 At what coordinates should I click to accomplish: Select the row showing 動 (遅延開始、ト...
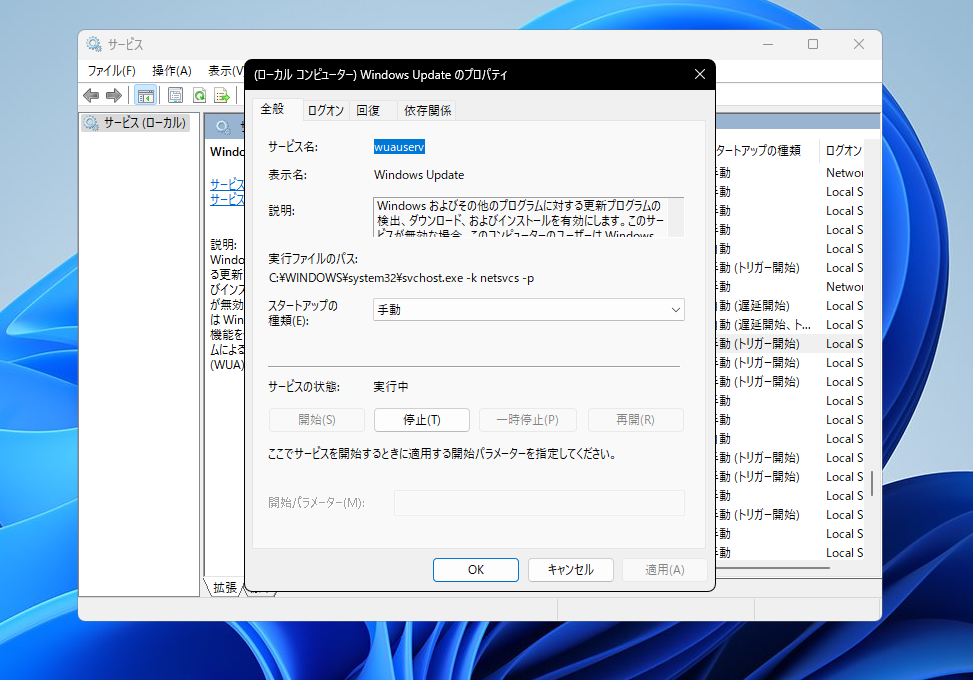point(791,325)
